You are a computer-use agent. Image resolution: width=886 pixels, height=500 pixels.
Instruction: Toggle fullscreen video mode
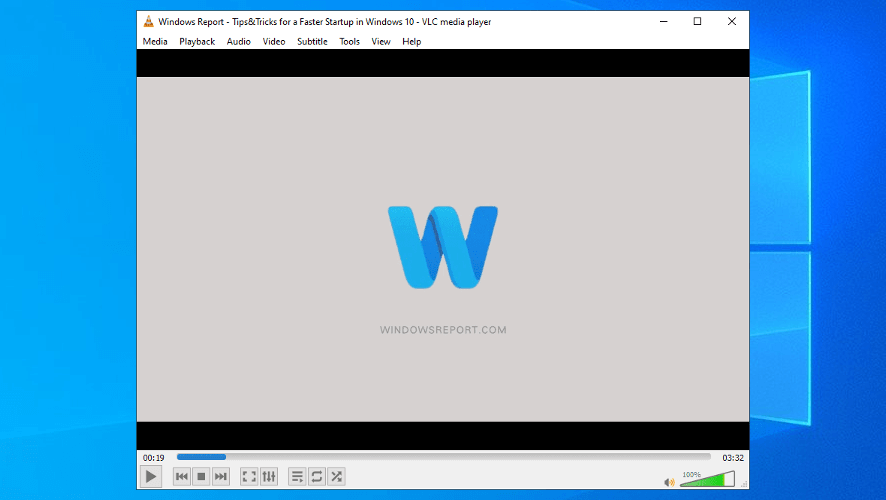(x=249, y=476)
